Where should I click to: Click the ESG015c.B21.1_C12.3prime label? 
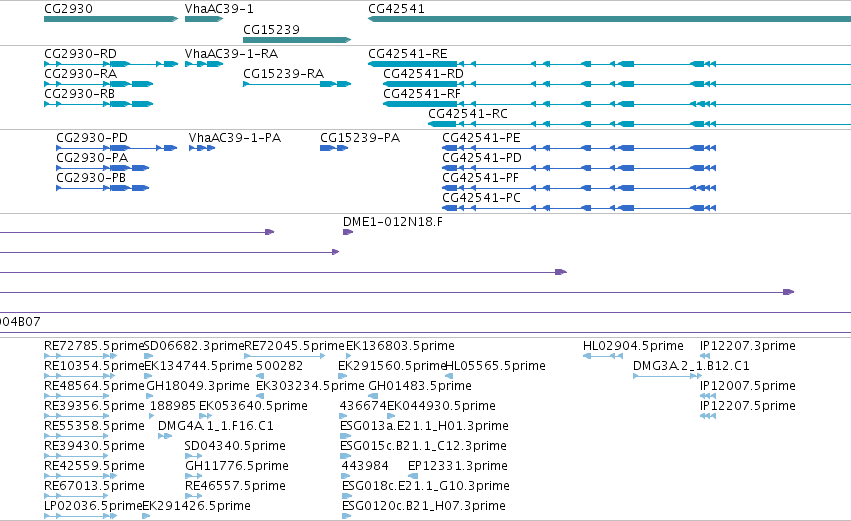tap(423, 447)
